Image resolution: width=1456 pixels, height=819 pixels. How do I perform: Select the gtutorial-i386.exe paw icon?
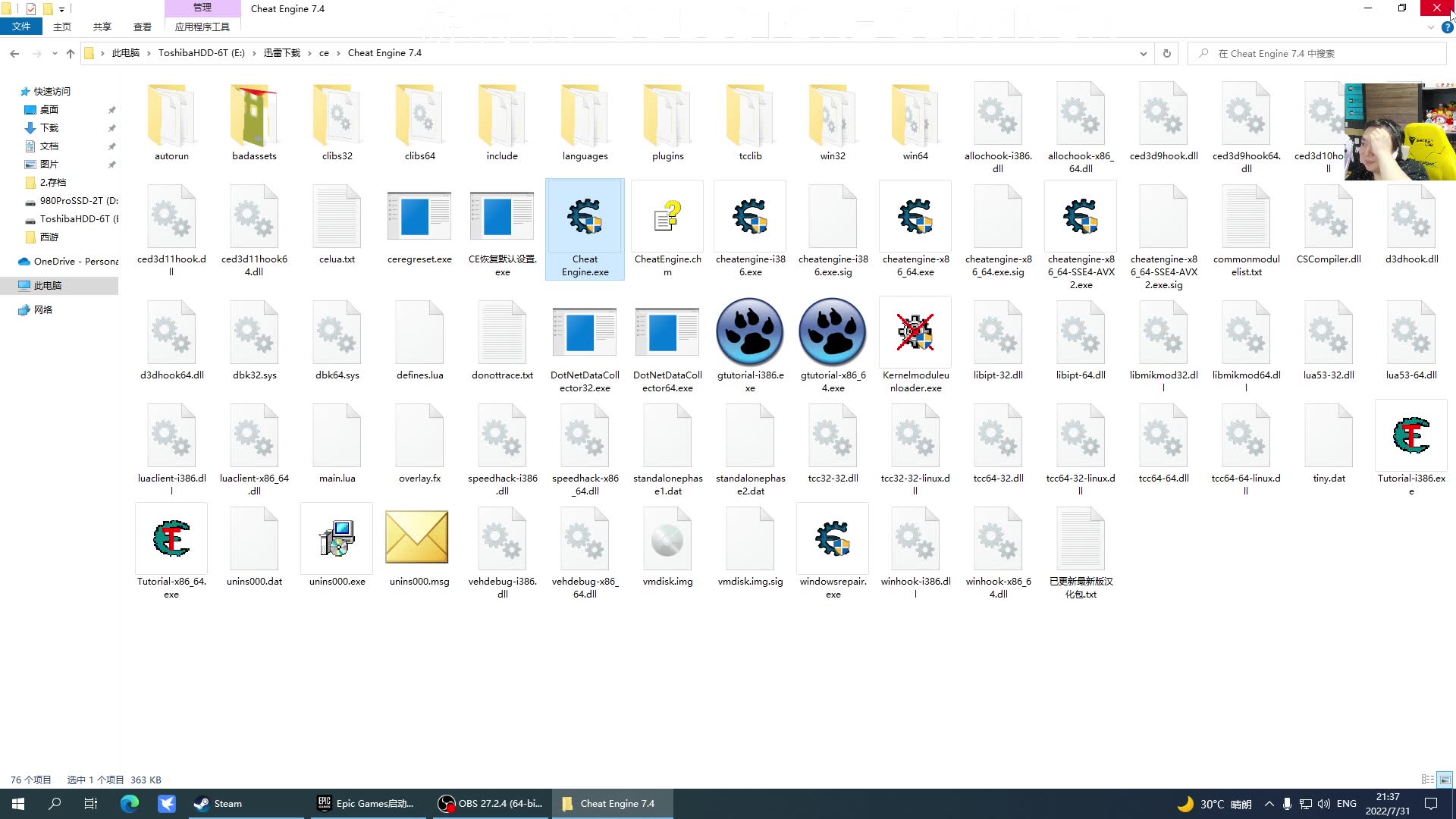(750, 332)
